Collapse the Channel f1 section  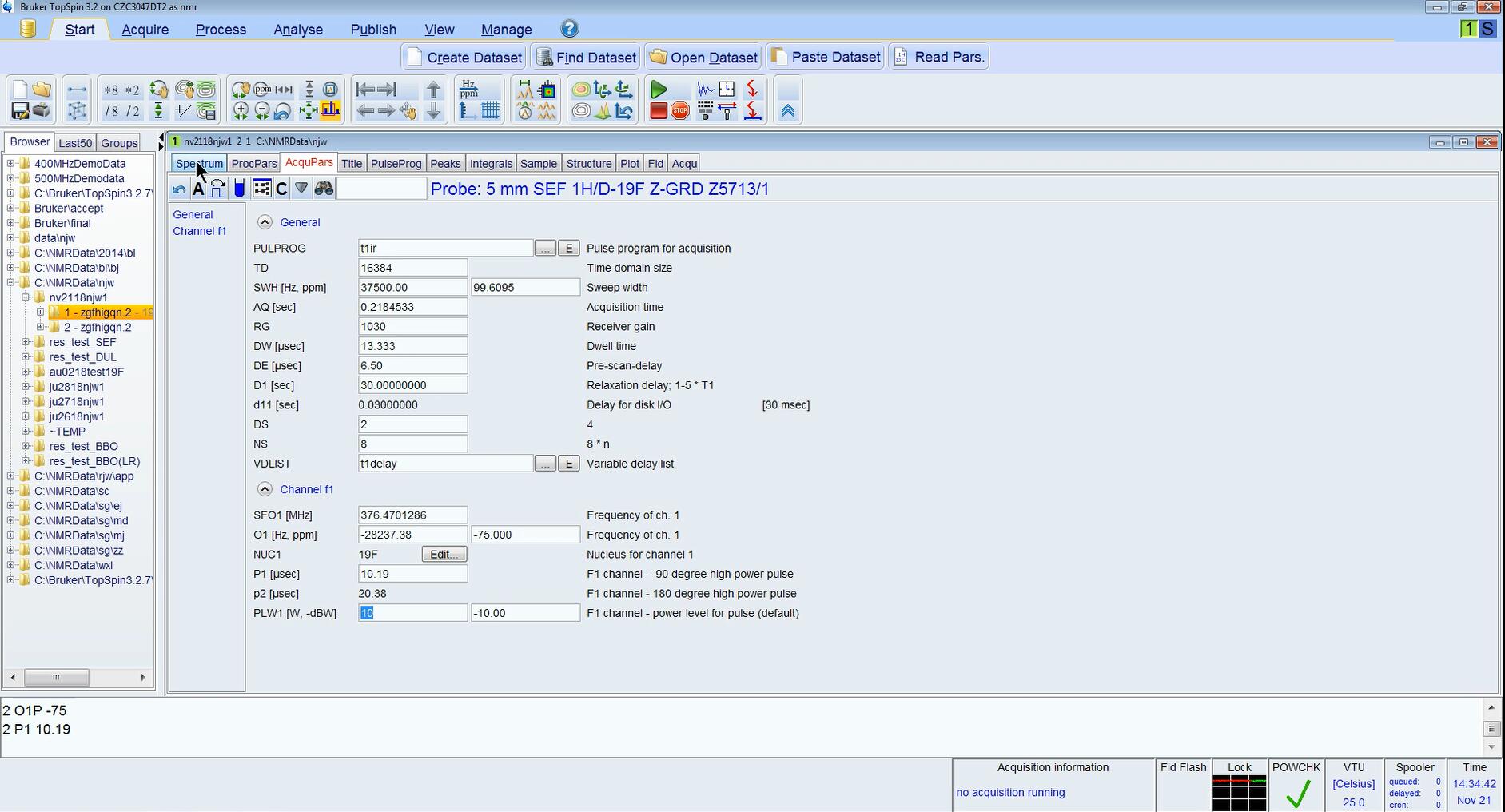pos(265,489)
